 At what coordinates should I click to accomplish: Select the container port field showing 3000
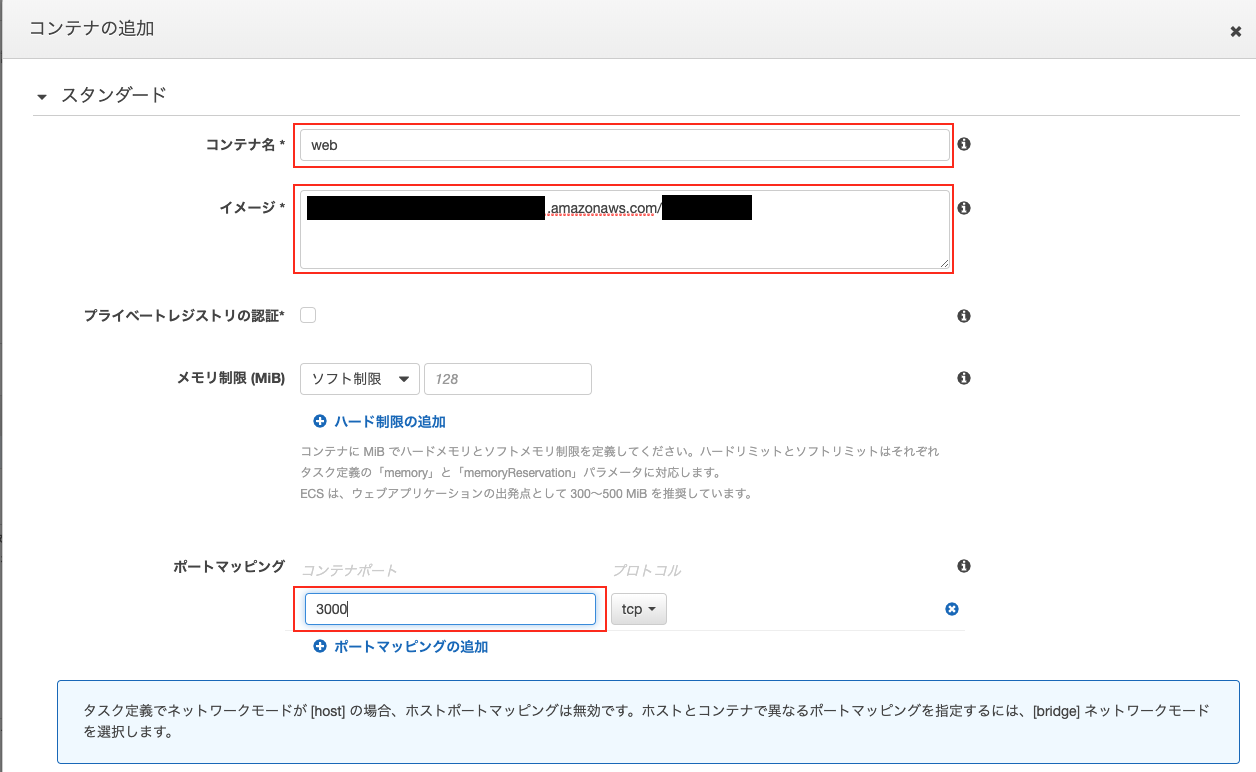point(450,608)
